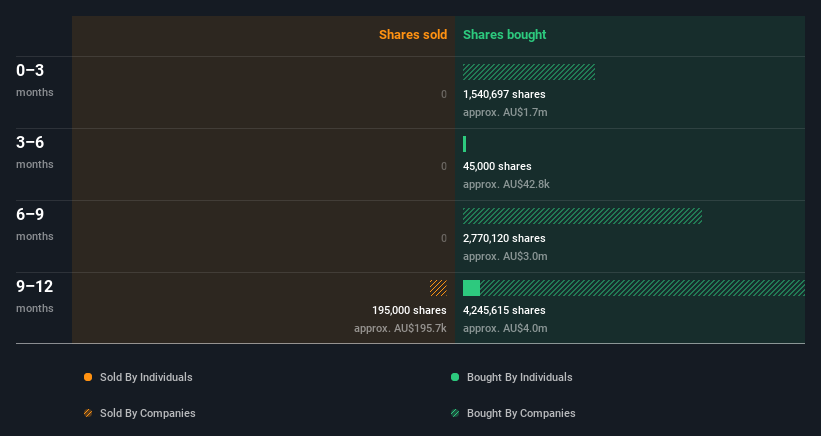Click the 1,540,697 shares value
Viewport: 821px width, 436px height.
click(x=504, y=94)
